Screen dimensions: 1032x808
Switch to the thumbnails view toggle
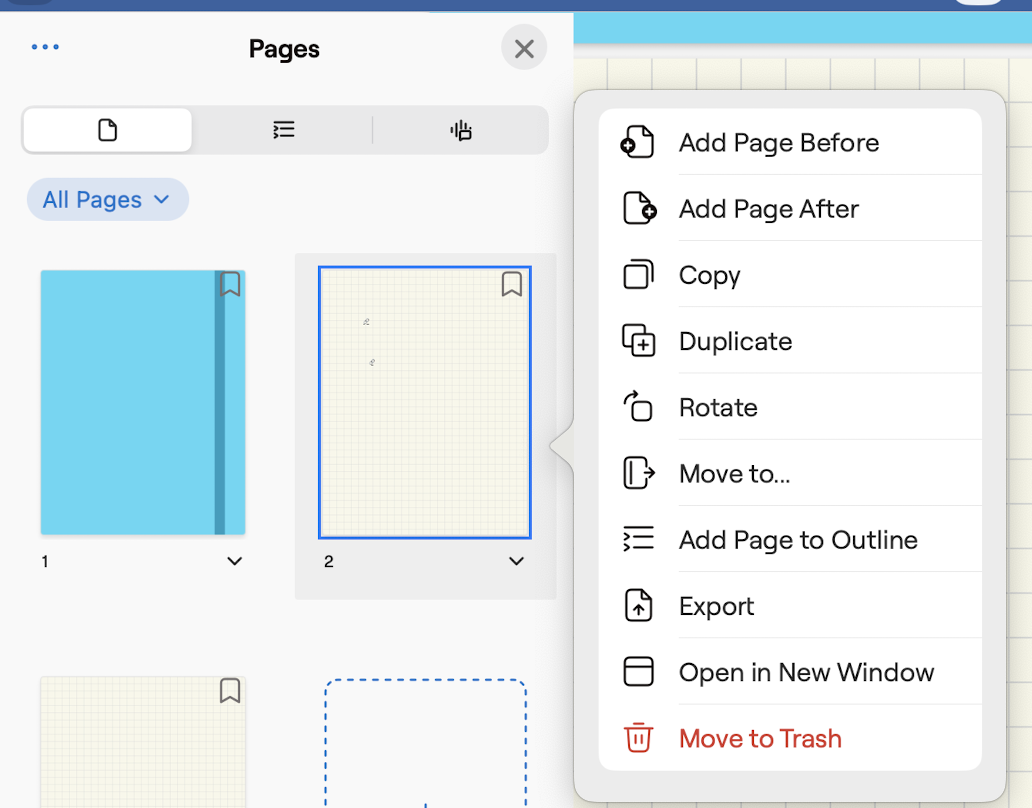click(x=106, y=130)
